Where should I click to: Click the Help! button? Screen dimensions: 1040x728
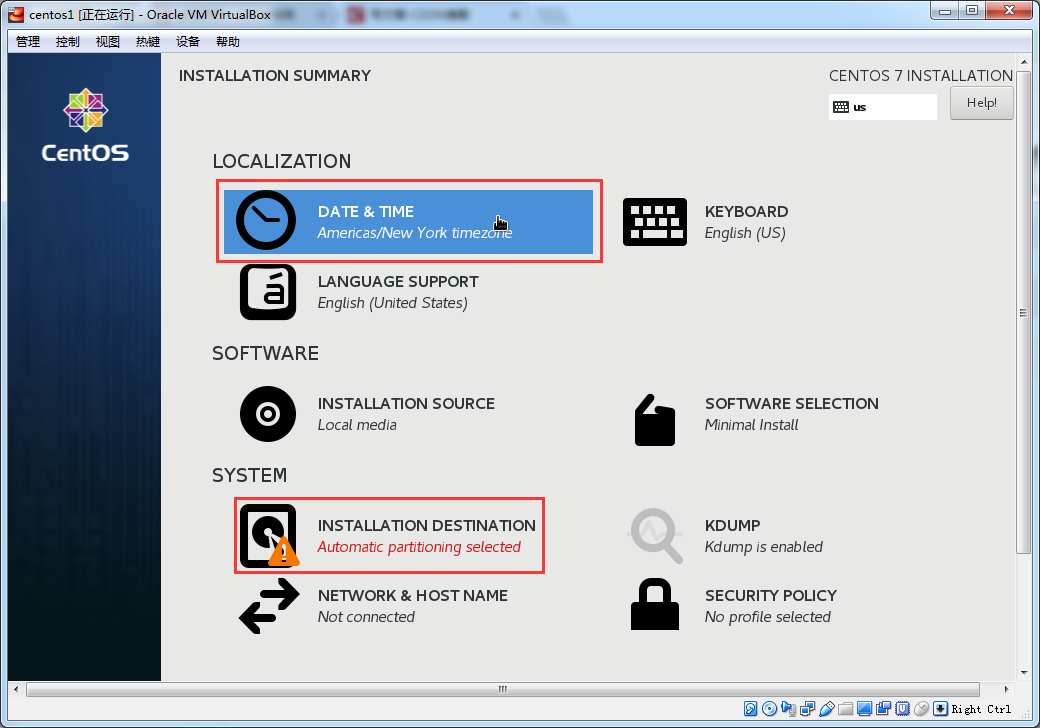[982, 103]
